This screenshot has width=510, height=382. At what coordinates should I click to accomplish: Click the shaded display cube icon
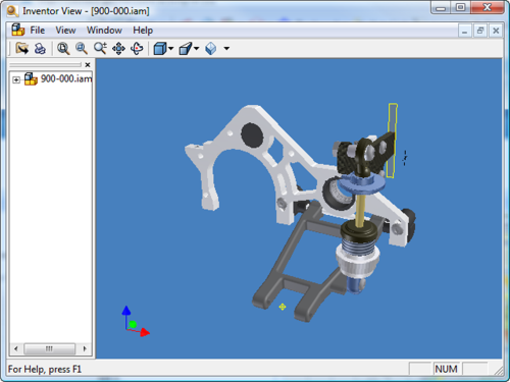click(160, 49)
